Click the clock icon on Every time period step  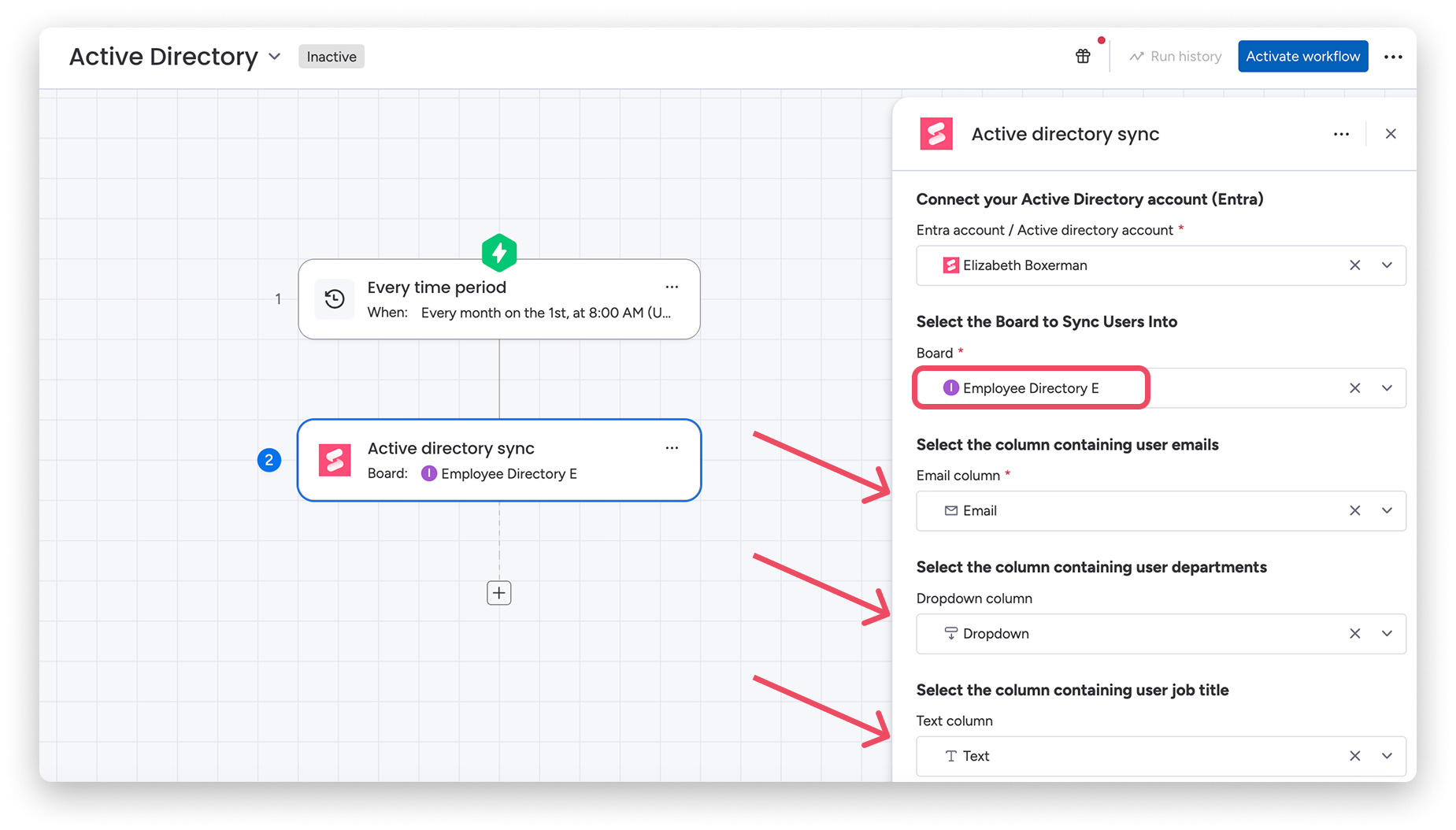pyautogui.click(x=335, y=299)
